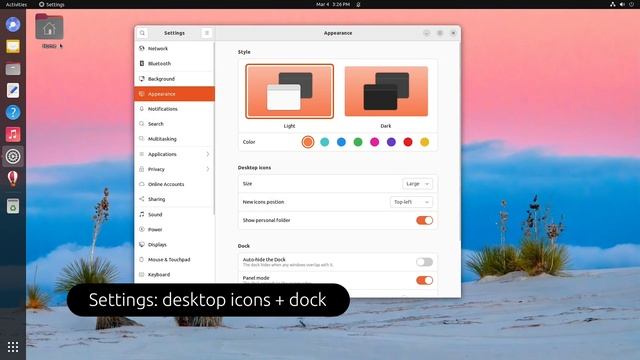Image resolution: width=640 pixels, height=360 pixels.
Task: Choose the orange accent color
Action: 308,142
